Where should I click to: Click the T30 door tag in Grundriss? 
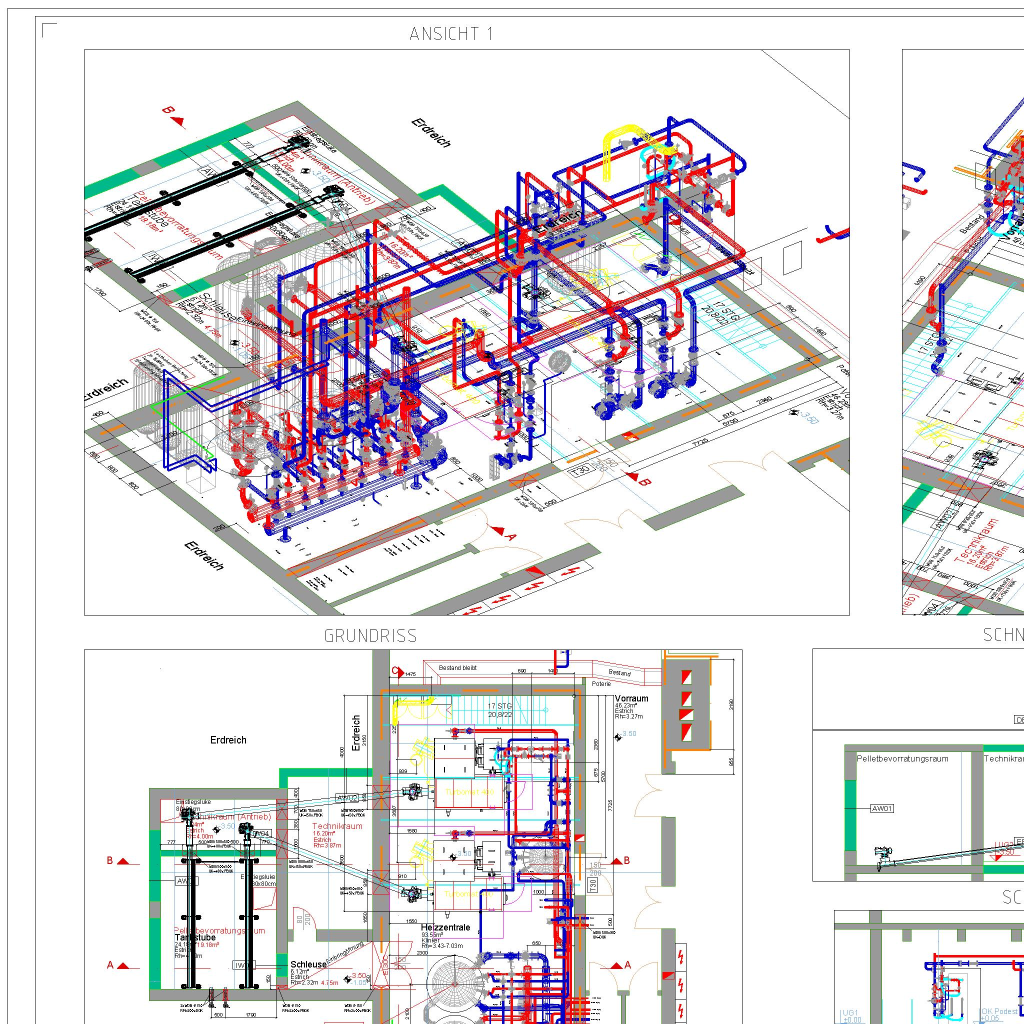tap(593, 887)
